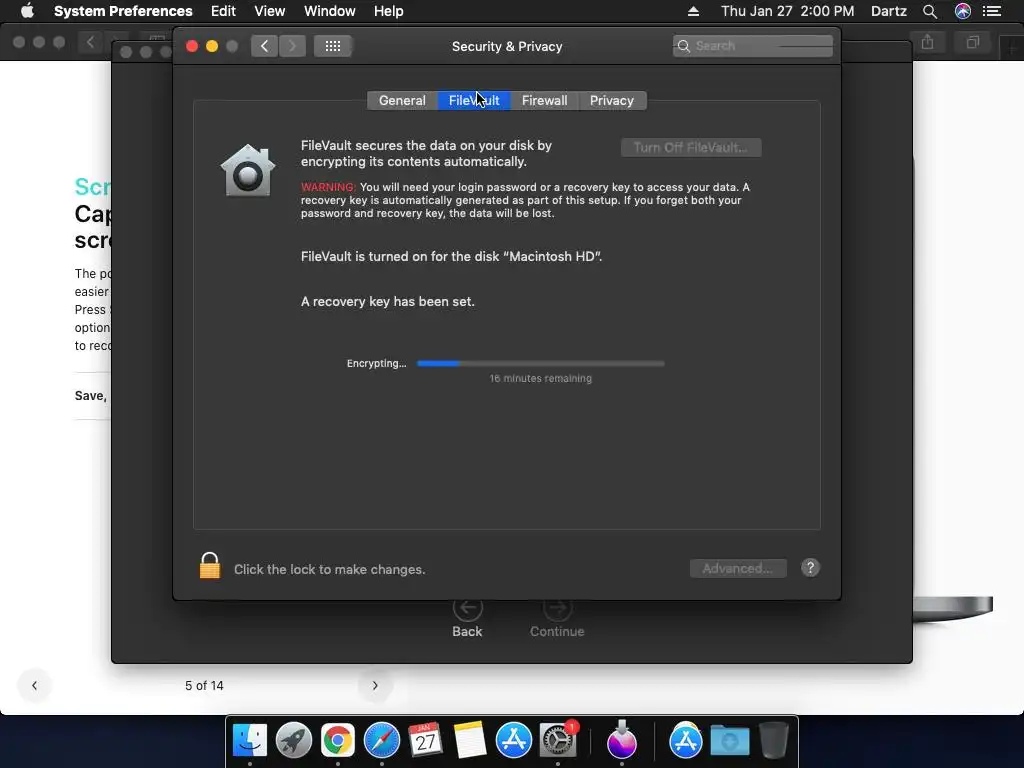
Task: Open the Edit menu
Action: [223, 11]
